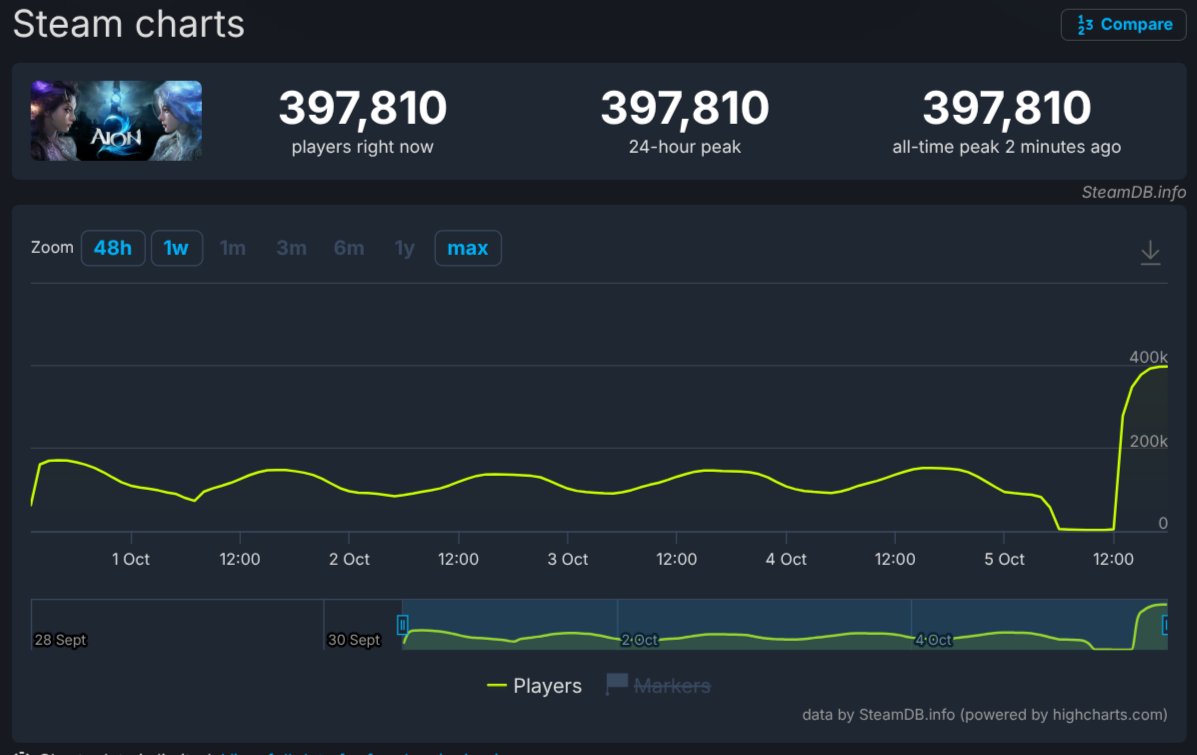Image resolution: width=1197 pixels, height=755 pixels.
Task: Click the 28 Sept label in navigator
Action: pyautogui.click(x=60, y=640)
